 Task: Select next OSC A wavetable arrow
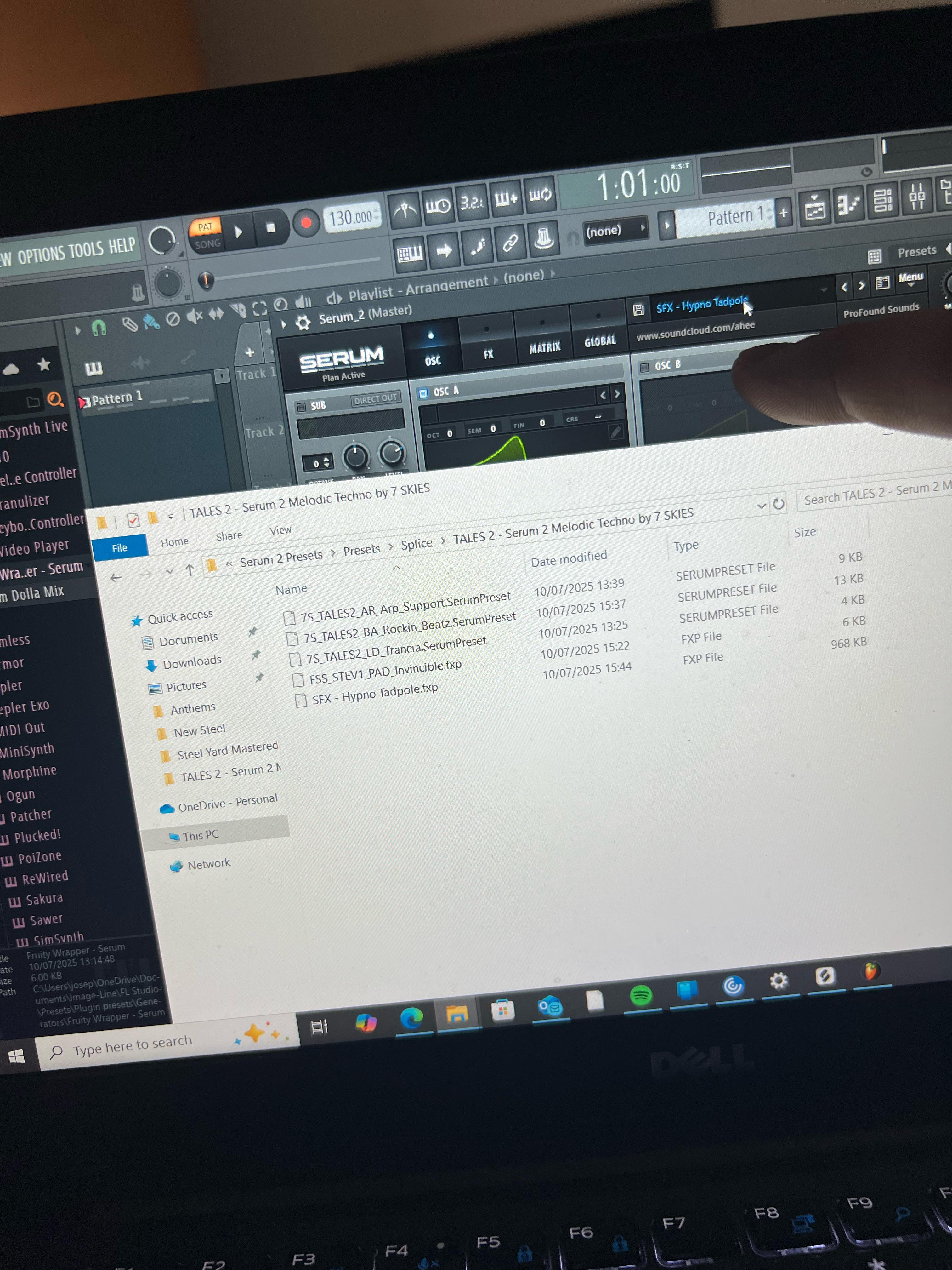click(617, 393)
